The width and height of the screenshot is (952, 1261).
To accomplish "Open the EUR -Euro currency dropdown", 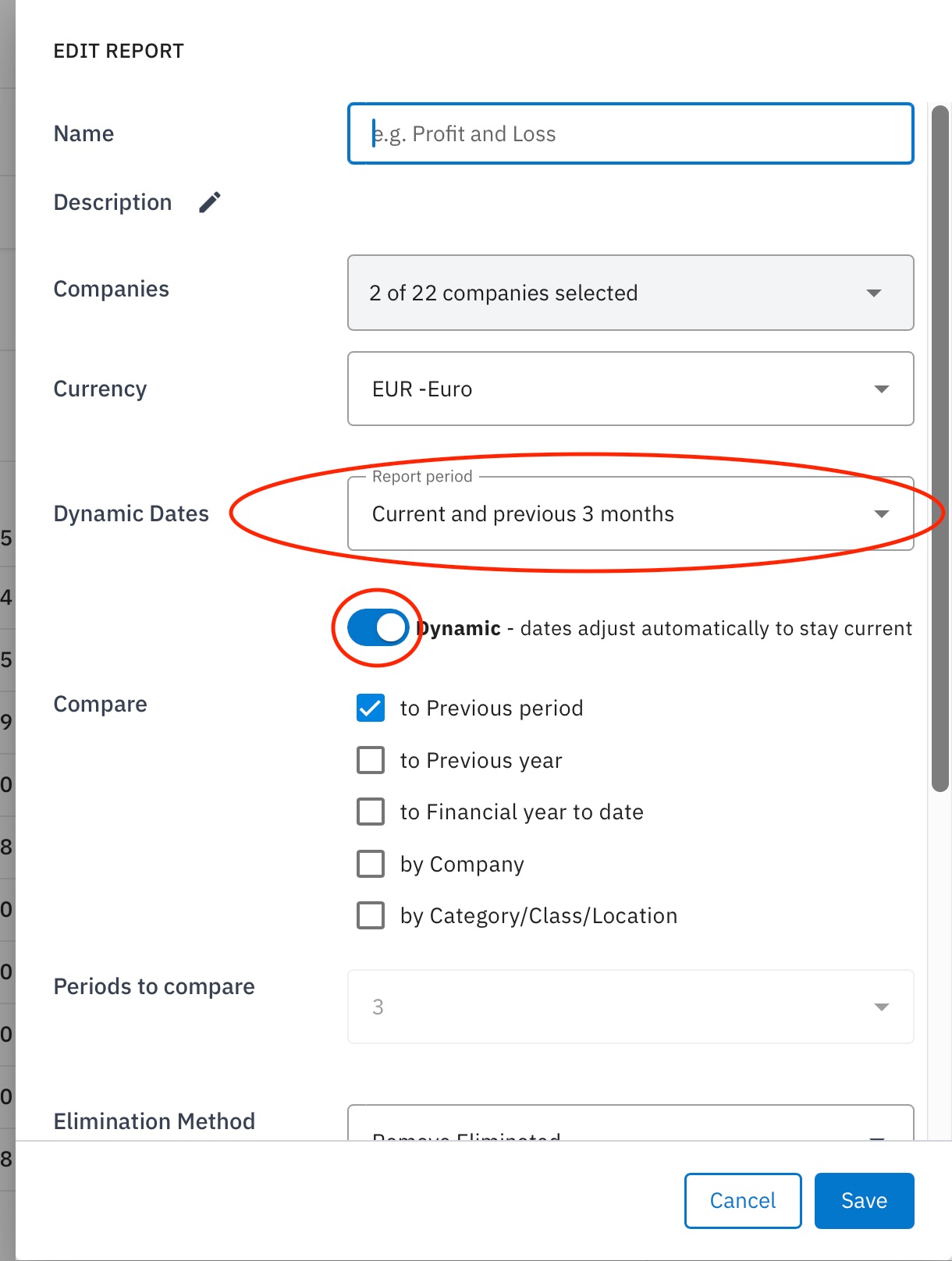I will point(631,389).
